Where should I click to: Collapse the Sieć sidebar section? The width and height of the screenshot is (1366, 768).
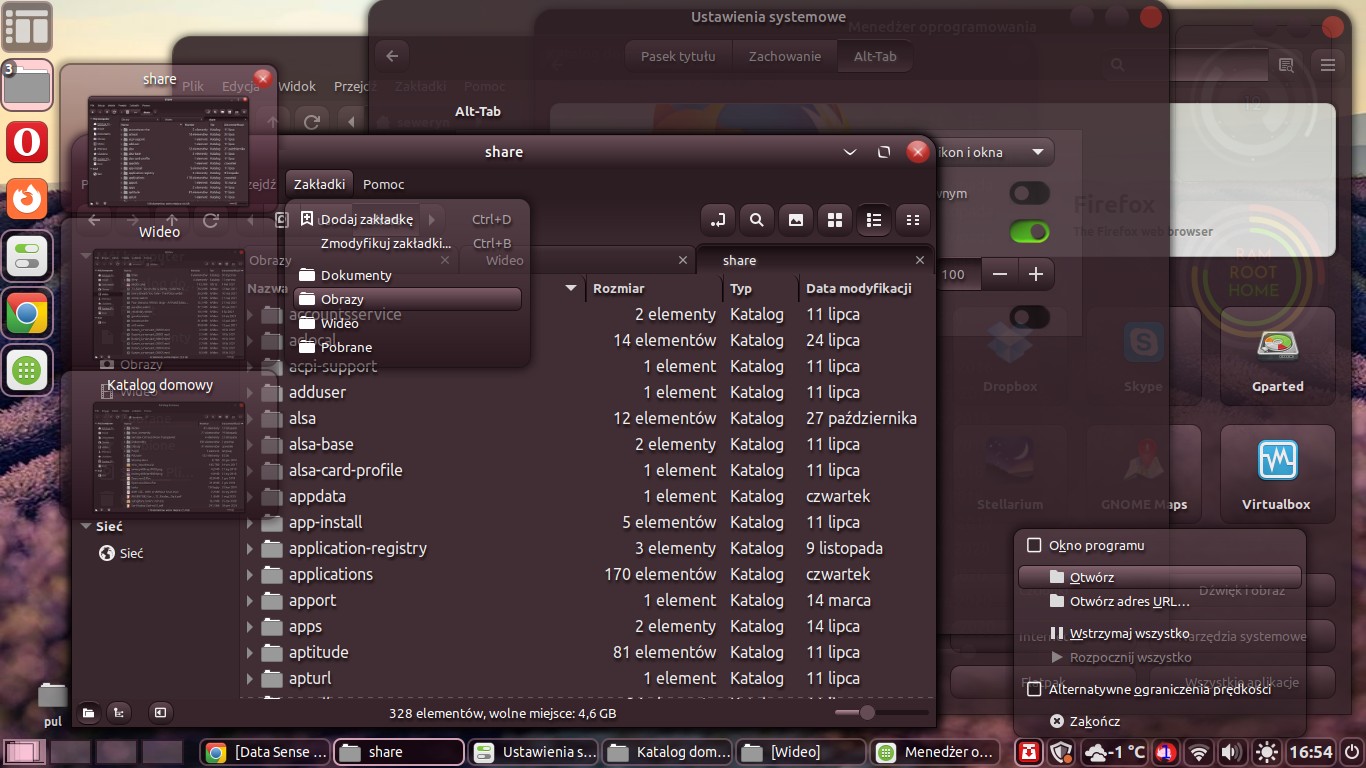coord(86,526)
